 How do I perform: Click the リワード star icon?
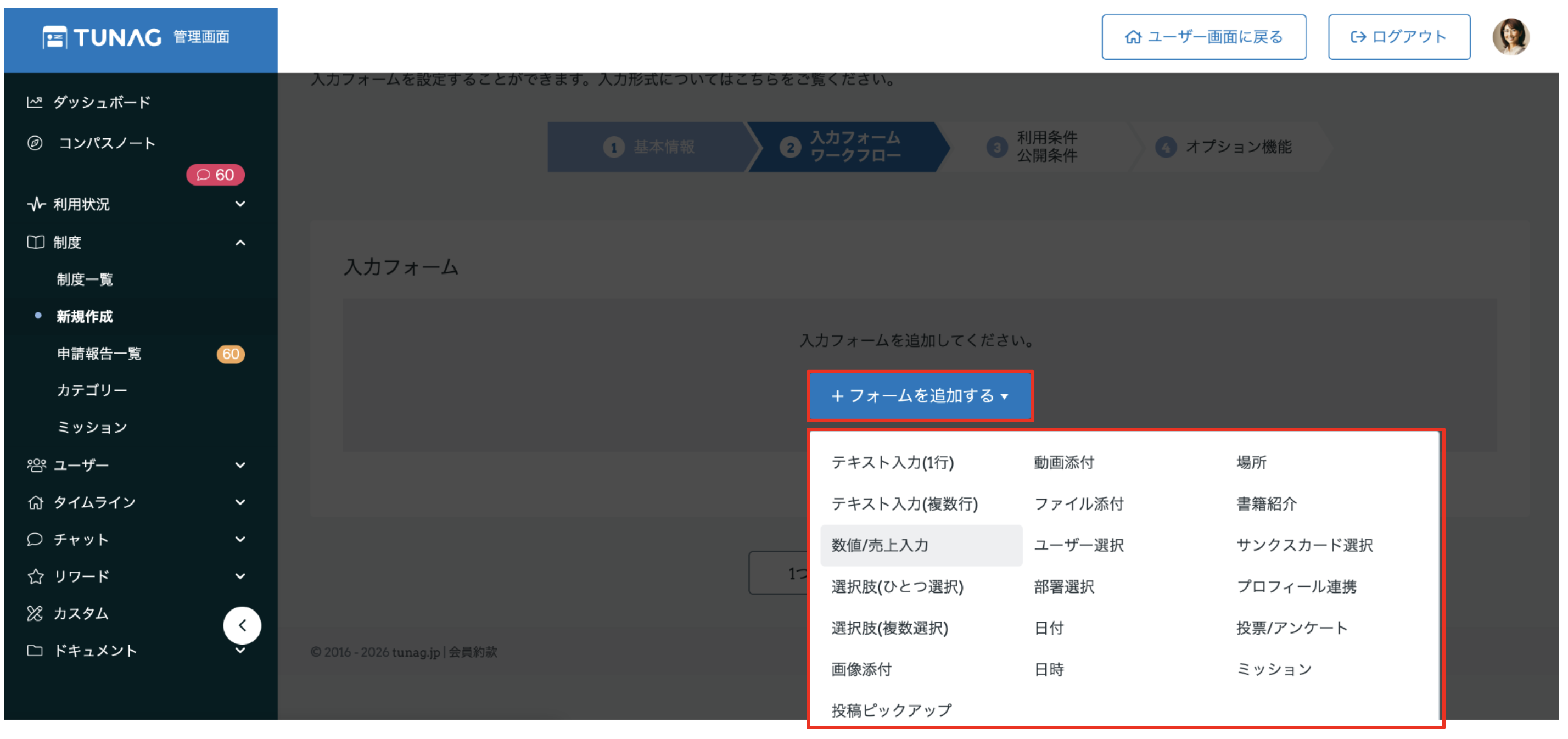pyautogui.click(x=35, y=576)
